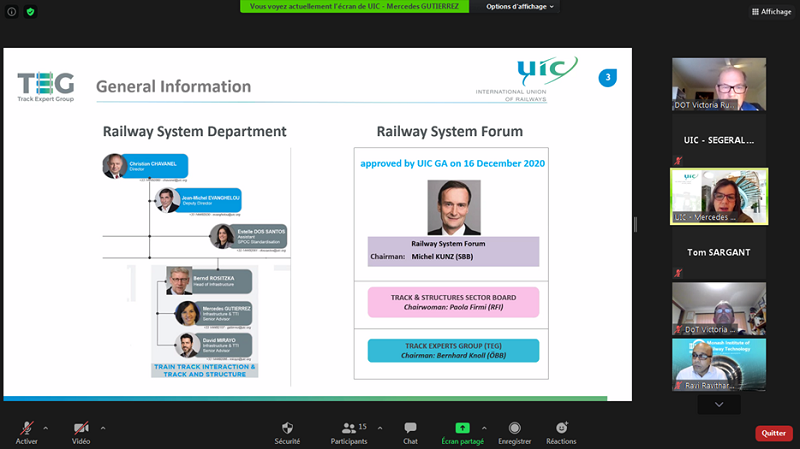Image resolution: width=800 pixels, height=449 pixels.
Task: Click the blue Track Experts Group (TEG) box
Action: tap(453, 351)
